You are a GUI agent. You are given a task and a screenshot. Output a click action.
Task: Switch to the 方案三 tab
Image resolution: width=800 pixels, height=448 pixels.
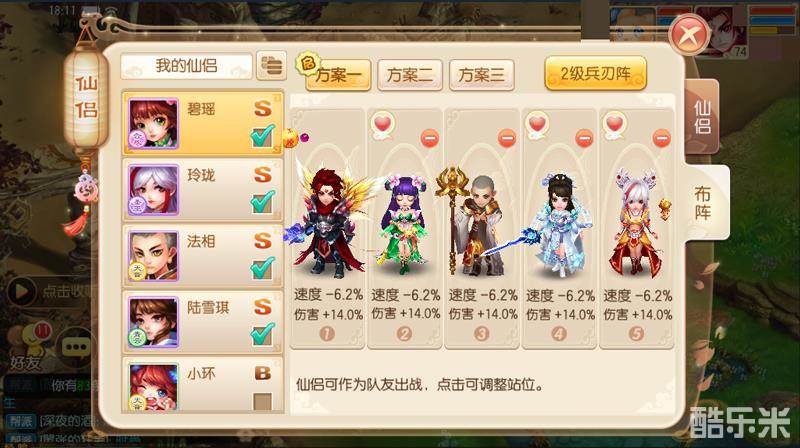pos(481,76)
